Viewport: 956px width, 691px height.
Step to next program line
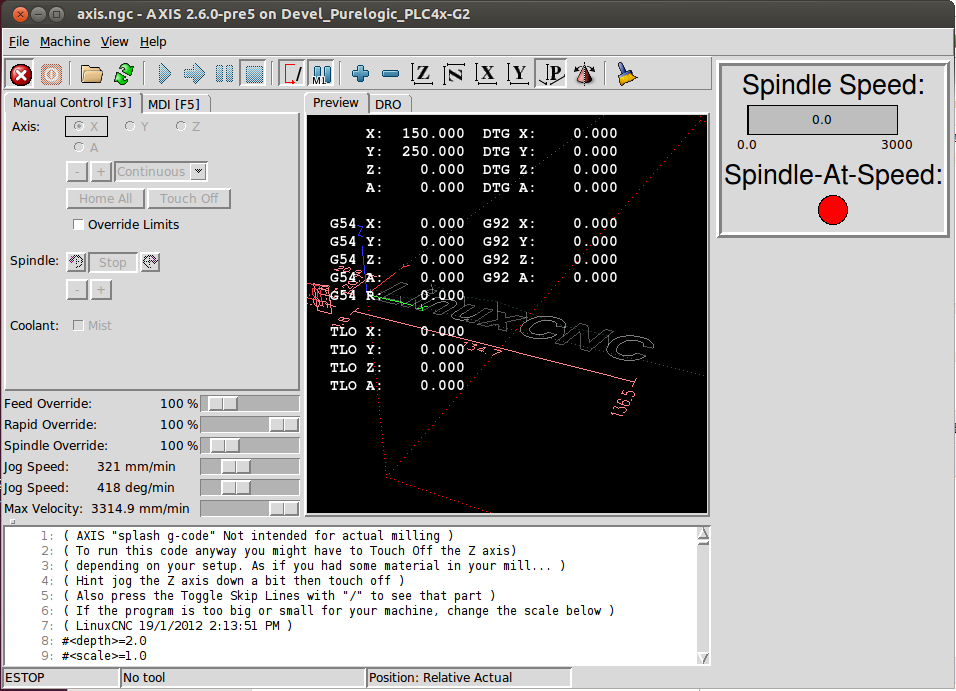coord(194,74)
